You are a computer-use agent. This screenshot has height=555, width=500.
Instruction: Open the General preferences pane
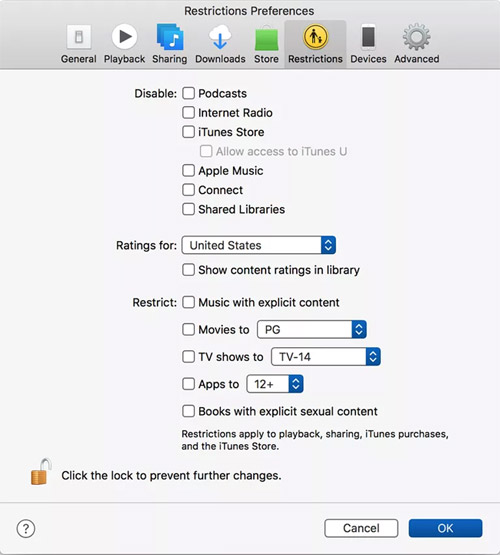pyautogui.click(x=79, y=44)
